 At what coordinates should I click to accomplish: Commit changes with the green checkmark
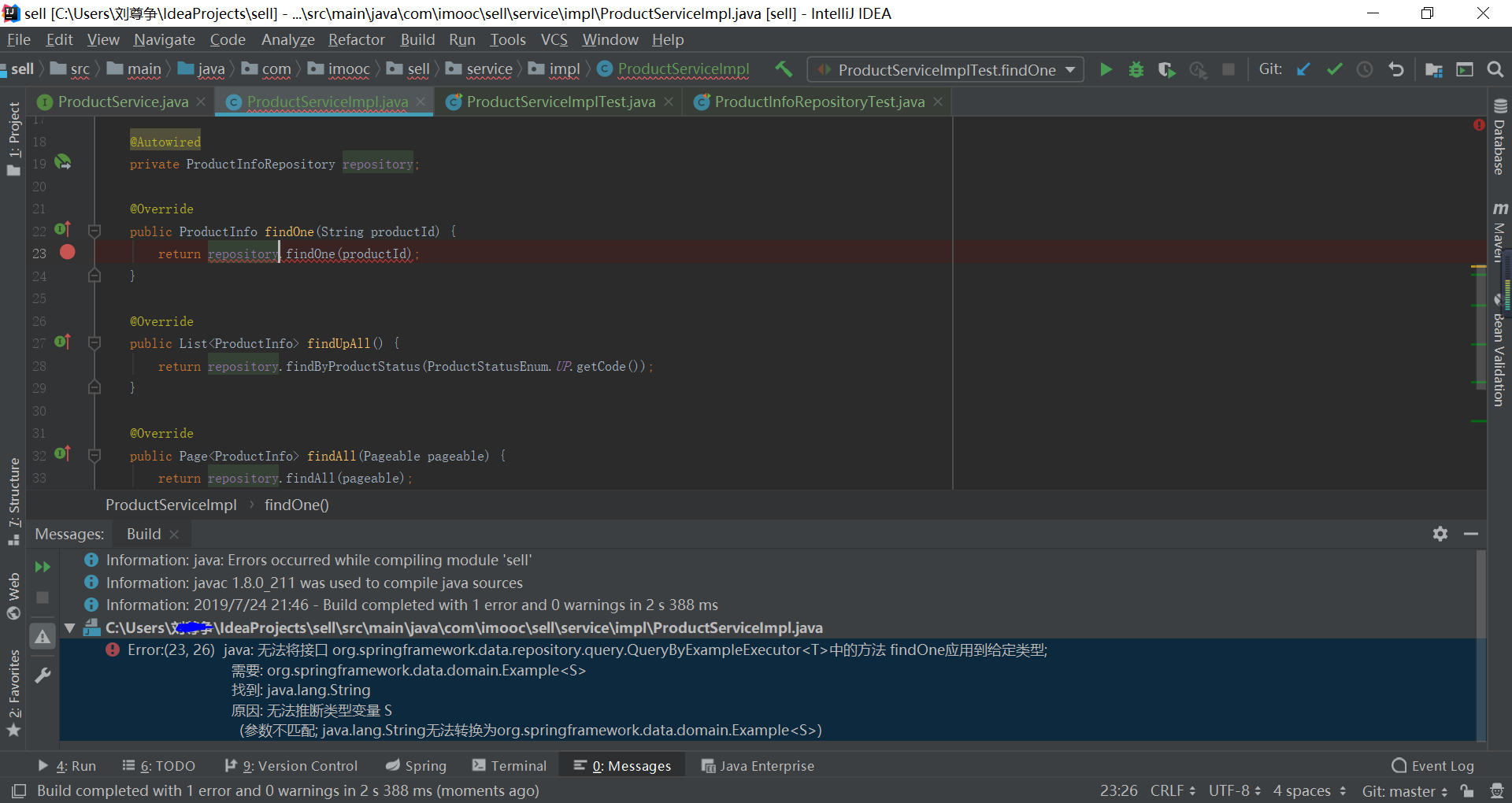pyautogui.click(x=1334, y=69)
